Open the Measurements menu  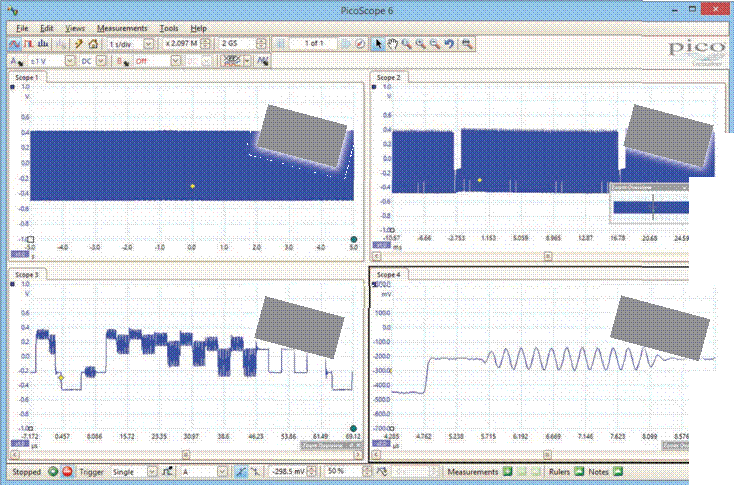pos(122,28)
